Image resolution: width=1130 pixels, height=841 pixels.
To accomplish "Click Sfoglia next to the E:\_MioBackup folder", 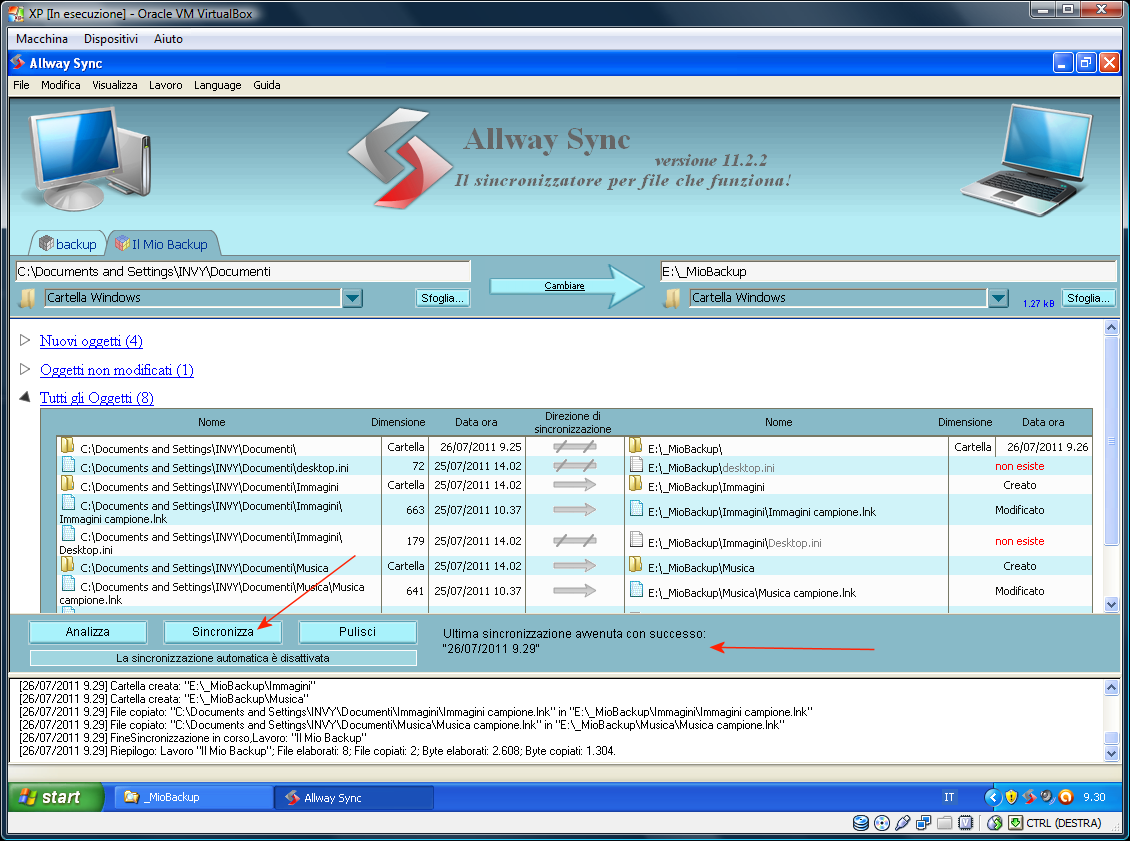I will [x=1088, y=298].
